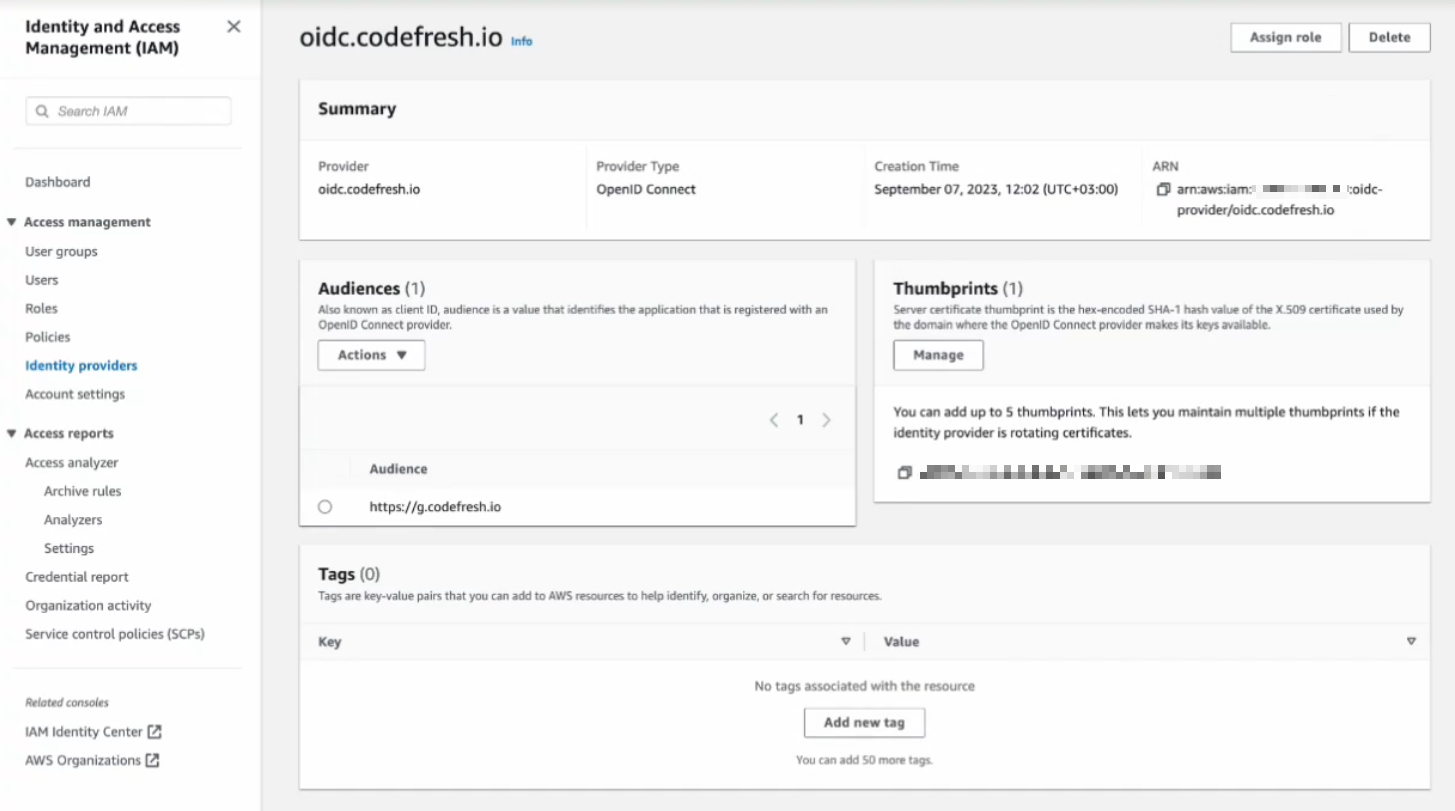Delete the oidc.codefresh.io provider
The height and width of the screenshot is (811, 1455).
click(1389, 37)
